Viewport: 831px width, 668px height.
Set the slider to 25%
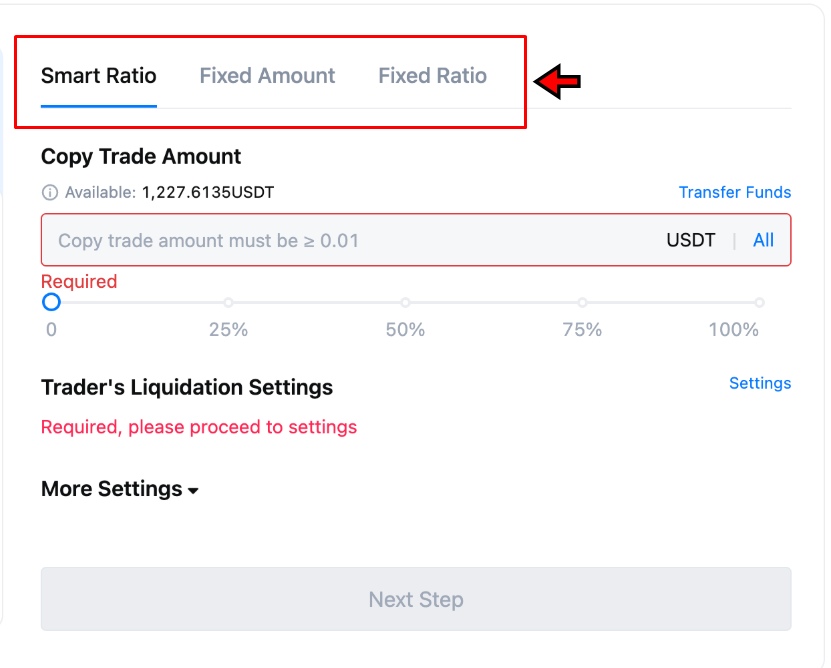(x=228, y=302)
